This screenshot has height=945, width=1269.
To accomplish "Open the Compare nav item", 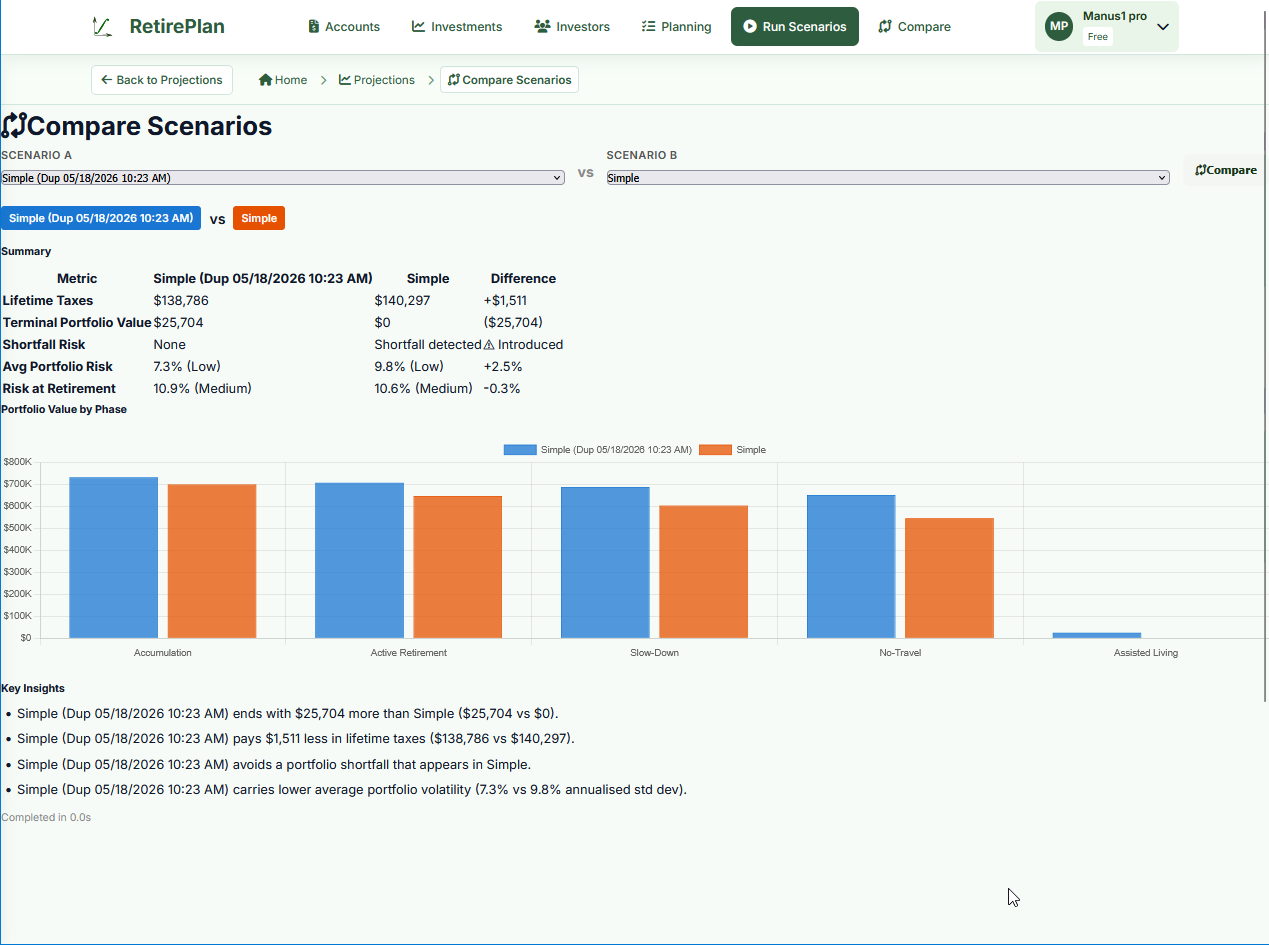I will 914,27.
